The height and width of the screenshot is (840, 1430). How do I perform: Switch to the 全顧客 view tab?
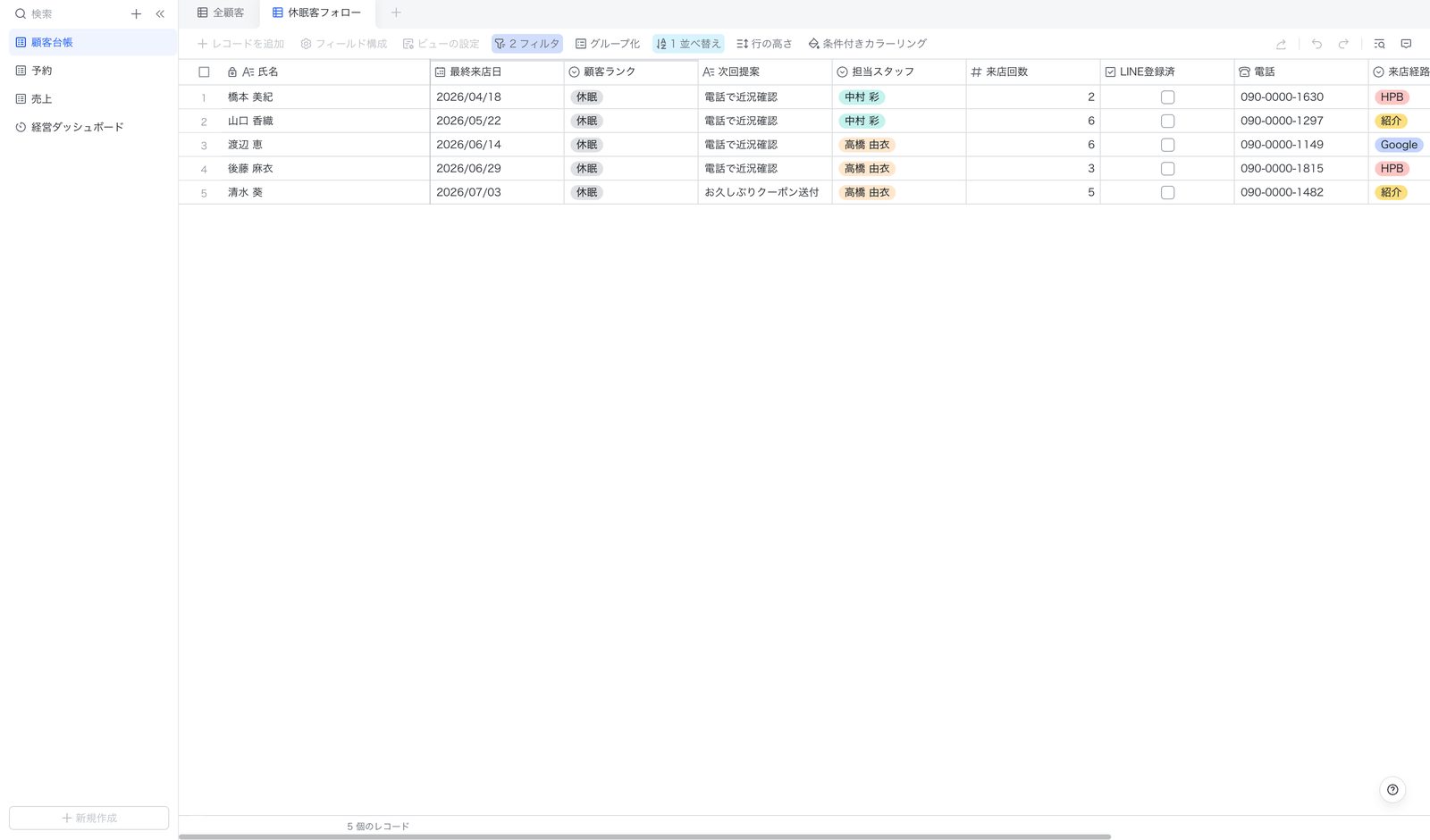[221, 13]
